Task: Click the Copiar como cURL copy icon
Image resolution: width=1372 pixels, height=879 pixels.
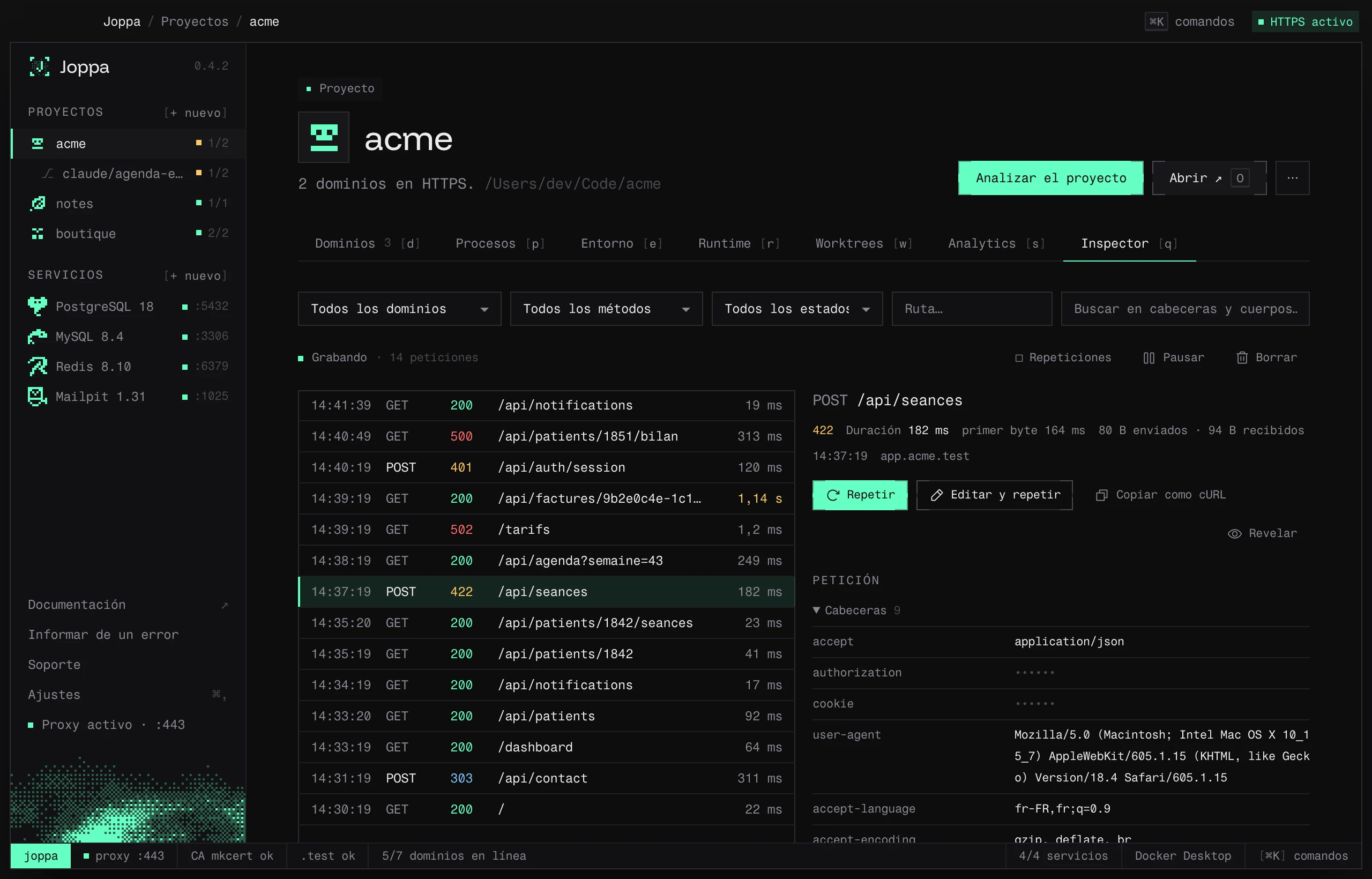Action: click(1102, 495)
